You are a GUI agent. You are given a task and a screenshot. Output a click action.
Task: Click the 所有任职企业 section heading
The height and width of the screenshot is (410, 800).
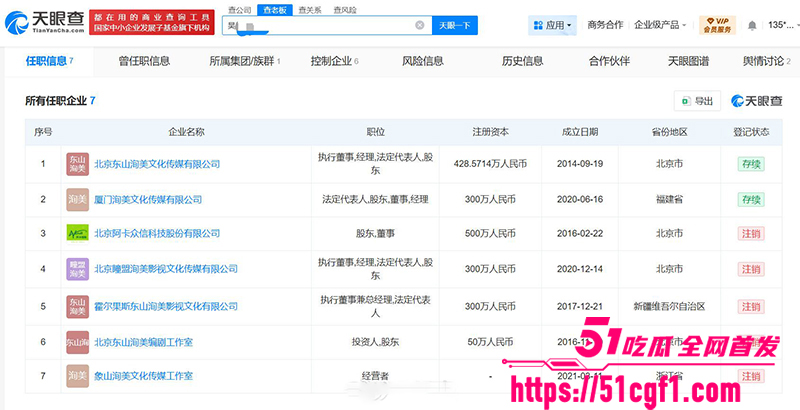point(60,100)
